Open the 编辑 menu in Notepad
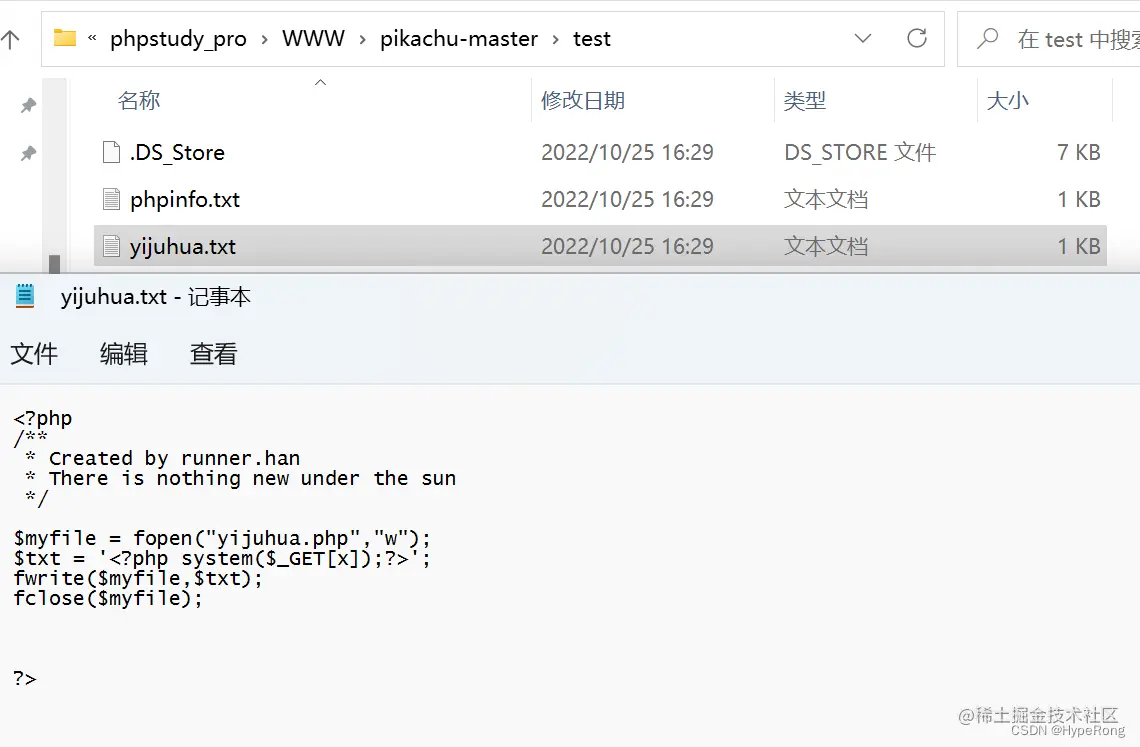 click(x=124, y=354)
